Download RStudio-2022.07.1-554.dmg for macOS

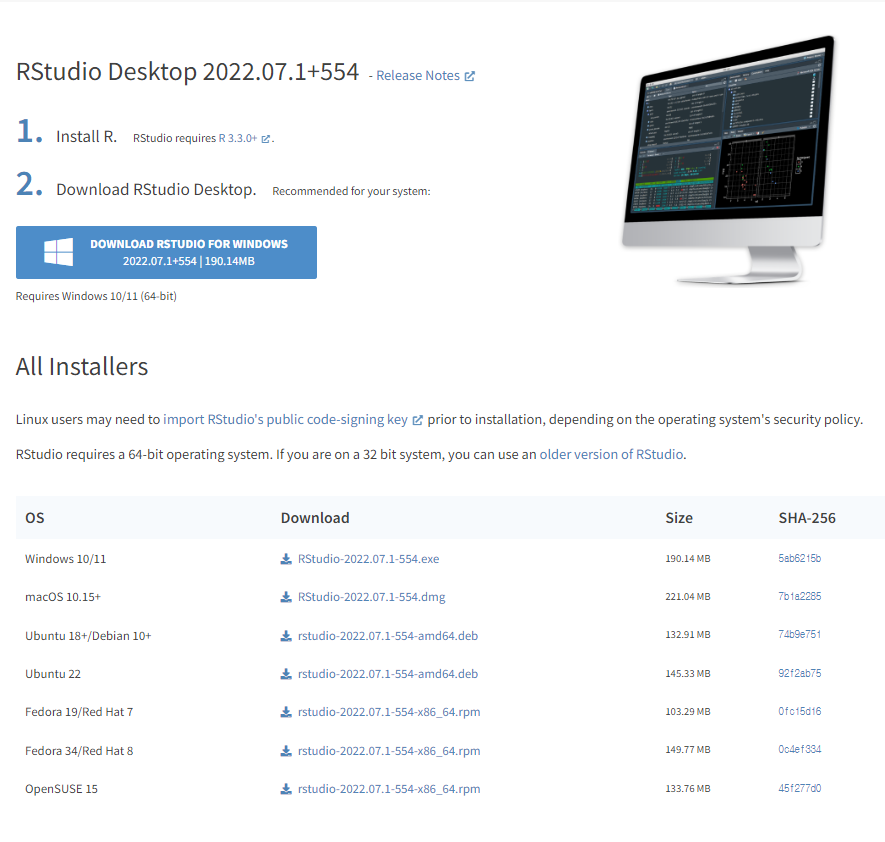click(371, 597)
